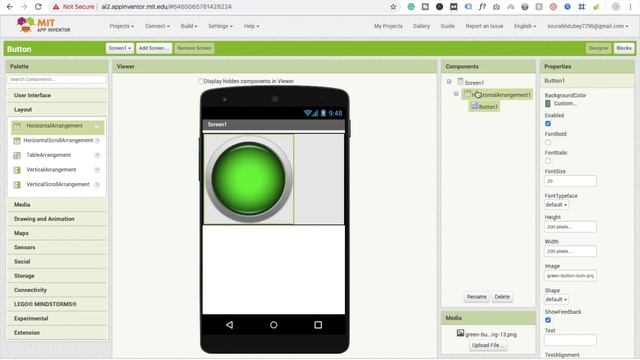Click the Image property field
The width and height of the screenshot is (640, 360).
570,276
